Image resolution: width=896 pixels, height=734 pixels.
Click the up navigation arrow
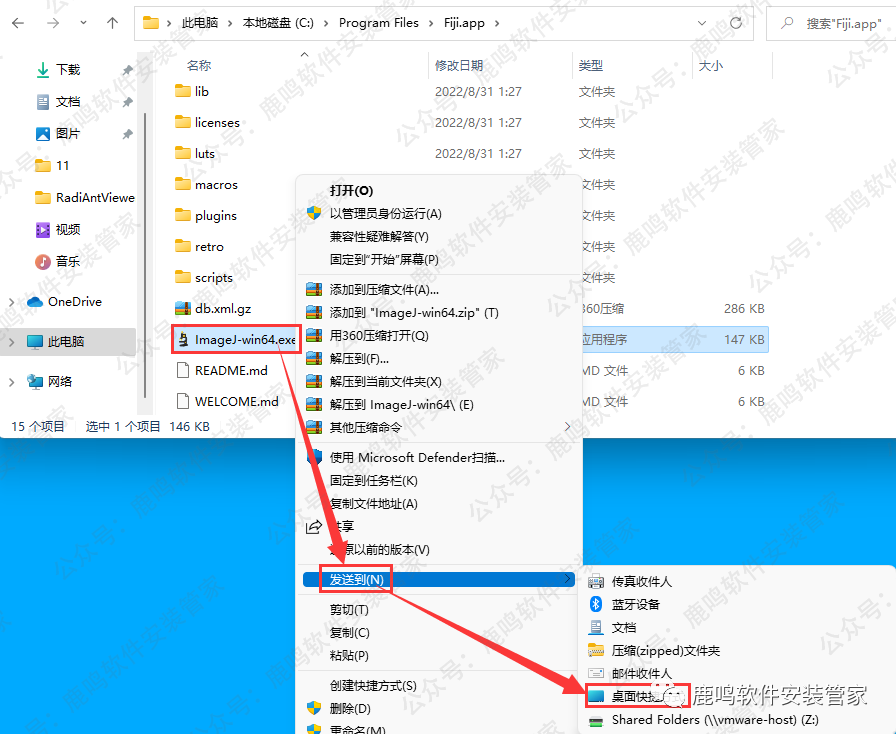click(x=111, y=22)
